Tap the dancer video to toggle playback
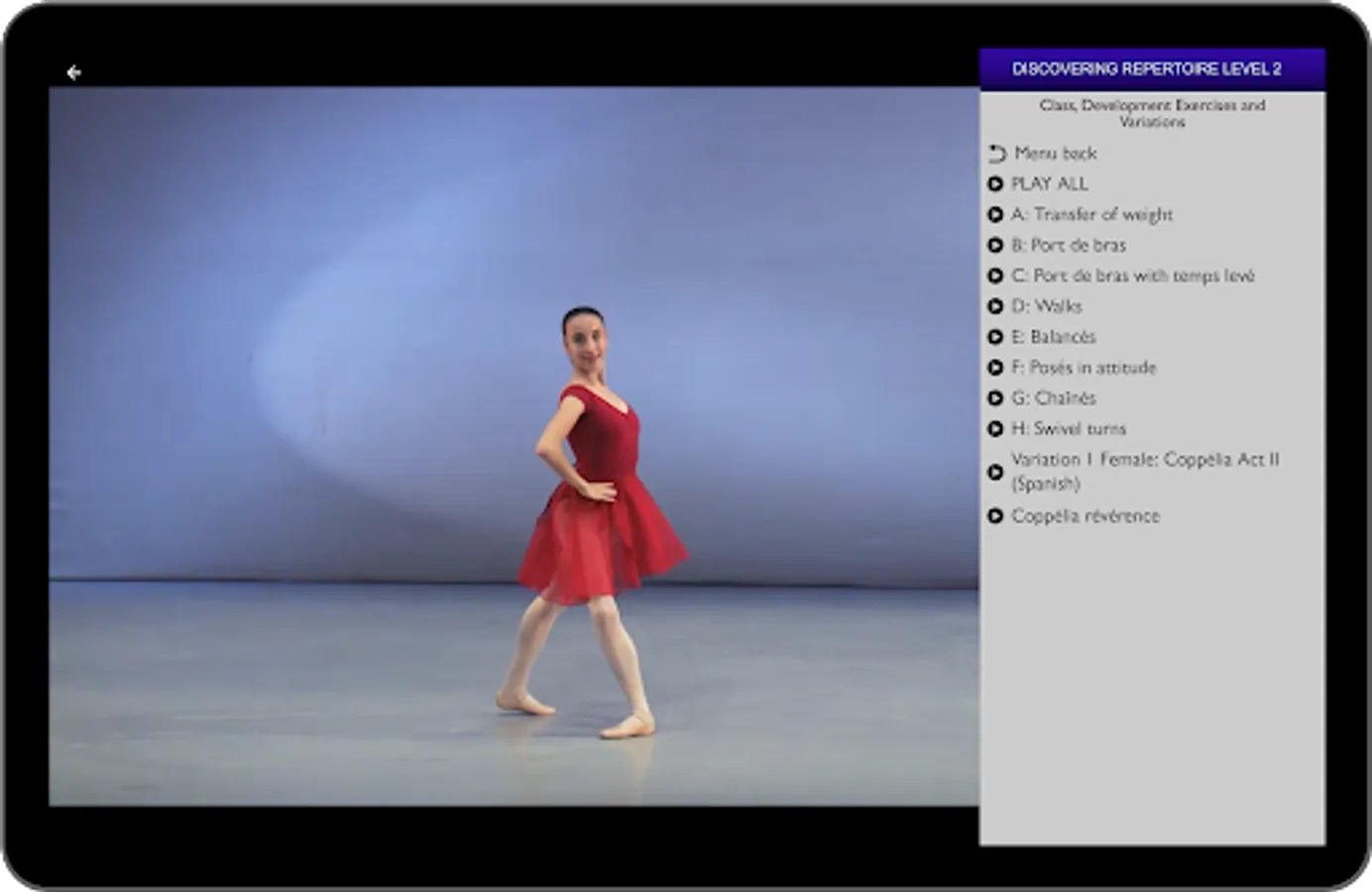Screen dimensions: 1372x892 coord(514,446)
